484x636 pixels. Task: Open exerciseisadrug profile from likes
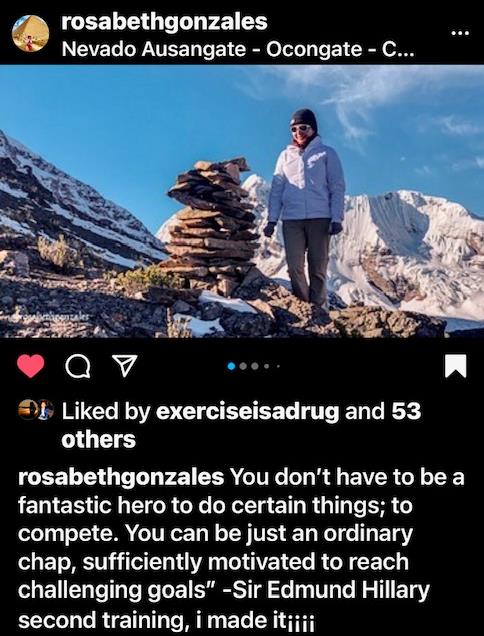coord(247,412)
